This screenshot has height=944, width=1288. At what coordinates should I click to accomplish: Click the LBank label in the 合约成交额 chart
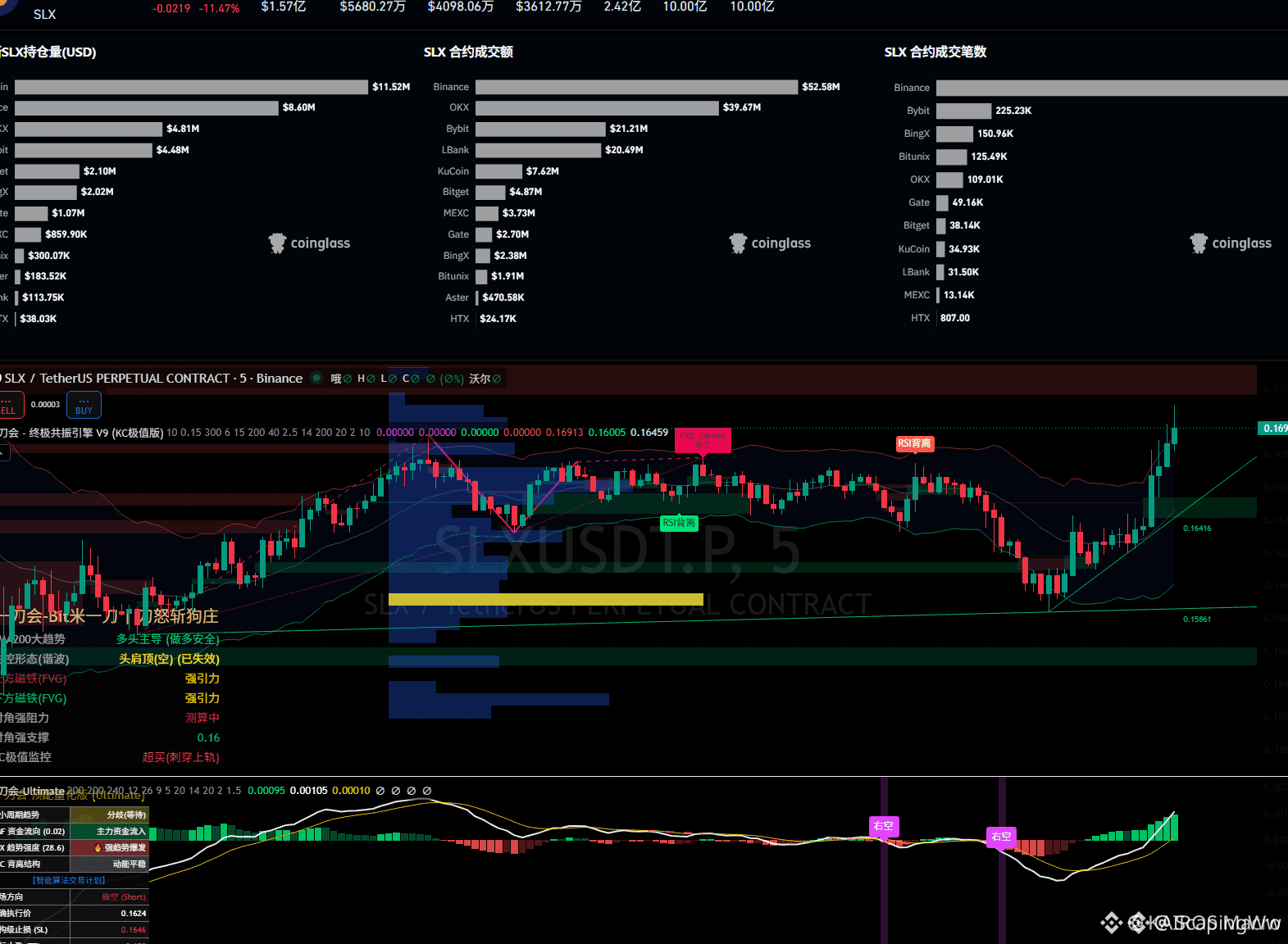pos(455,150)
